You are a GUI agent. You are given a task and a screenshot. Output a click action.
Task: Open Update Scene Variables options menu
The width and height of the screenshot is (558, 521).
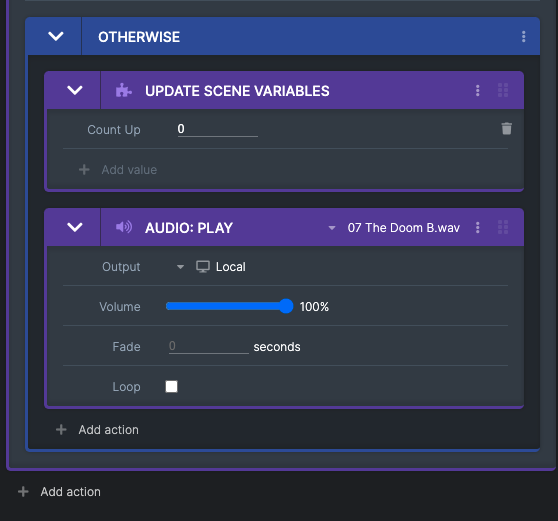[x=478, y=90]
